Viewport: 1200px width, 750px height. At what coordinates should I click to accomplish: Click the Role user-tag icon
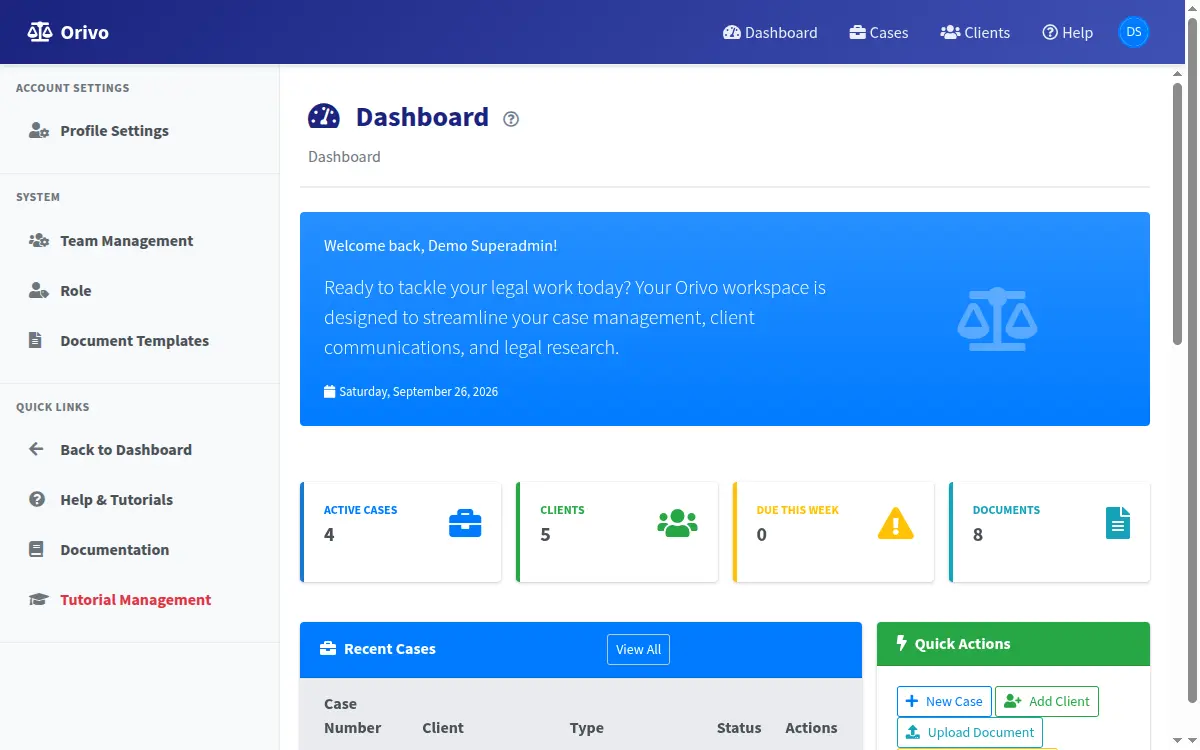pyautogui.click(x=39, y=291)
